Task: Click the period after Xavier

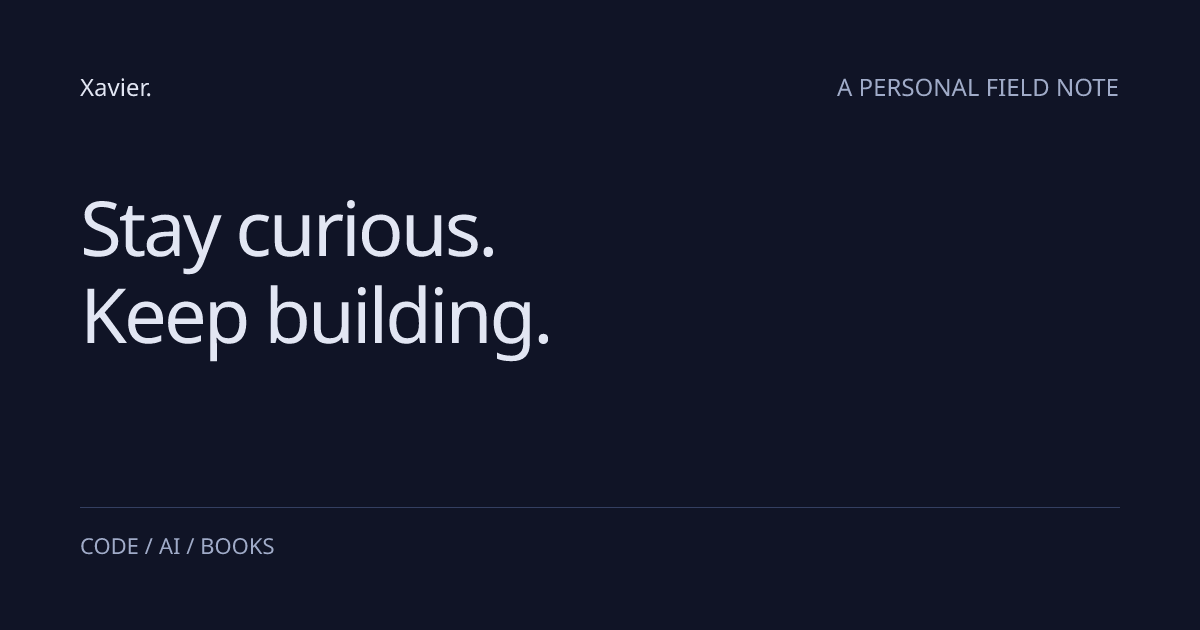Action: click(149, 96)
